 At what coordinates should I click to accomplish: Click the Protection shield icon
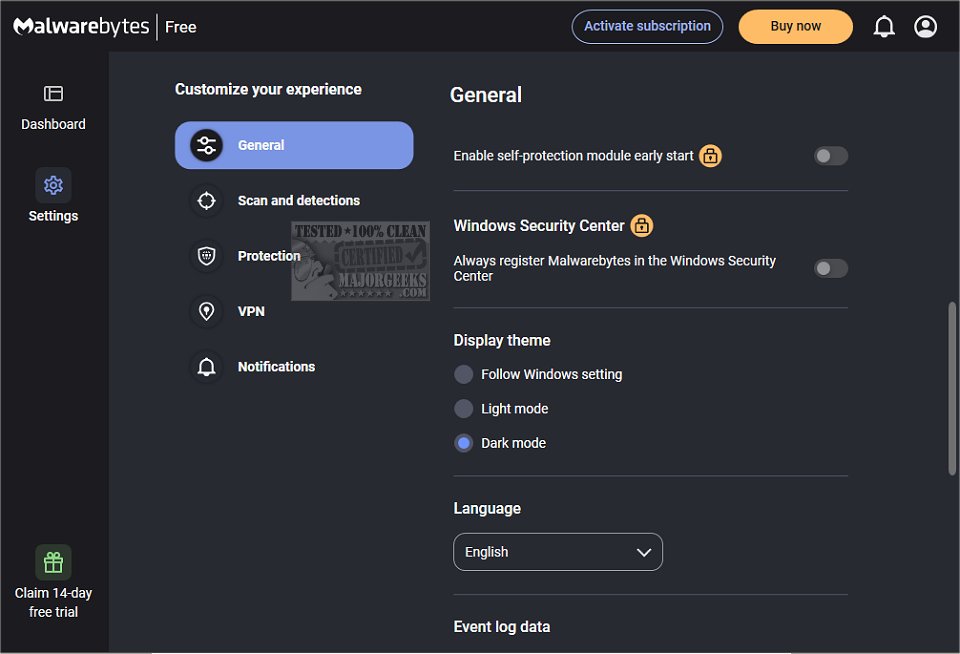(x=207, y=256)
